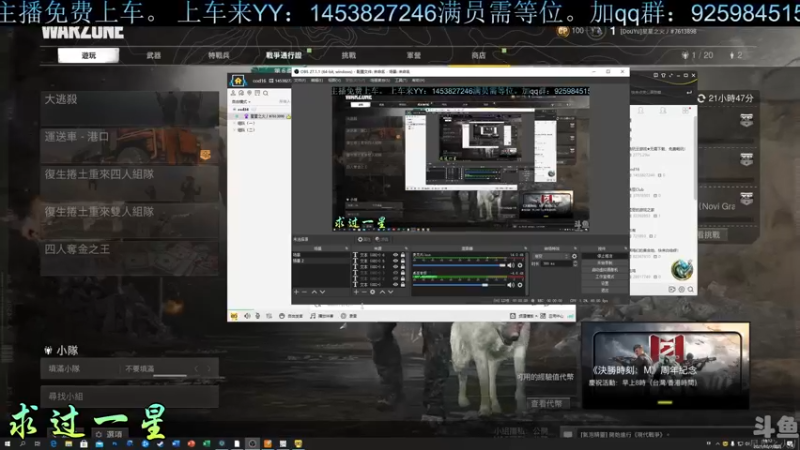Click YY microphone icon on bottom bar

pyautogui.click(x=258, y=316)
